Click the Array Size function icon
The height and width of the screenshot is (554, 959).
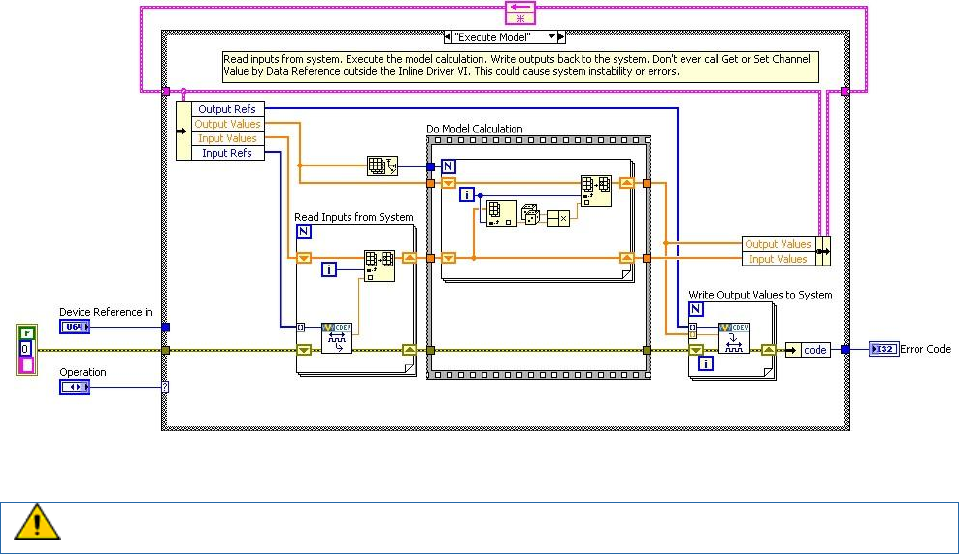click(382, 166)
